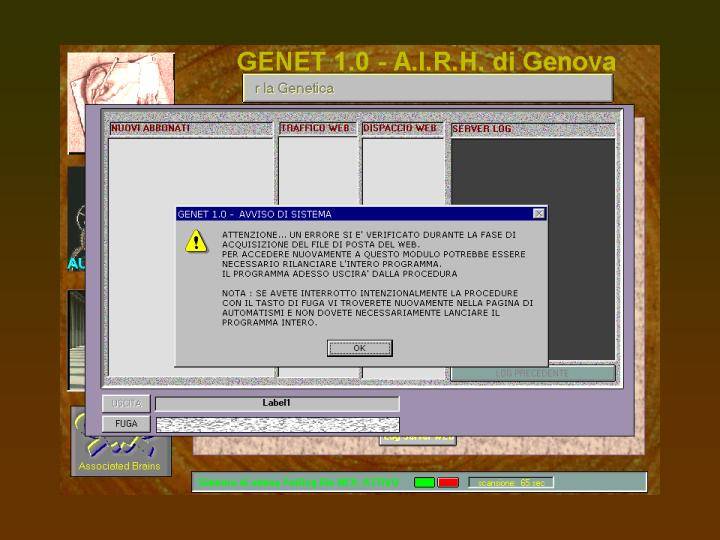Confirm the system warning with OK

360,348
